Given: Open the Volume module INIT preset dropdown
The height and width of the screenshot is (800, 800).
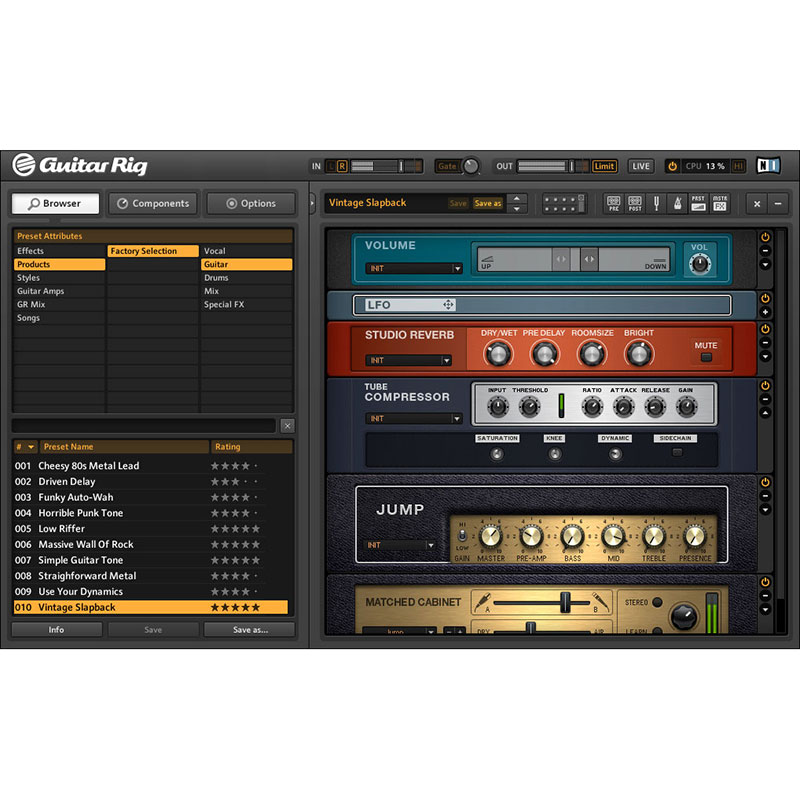Looking at the screenshot, I should [413, 268].
